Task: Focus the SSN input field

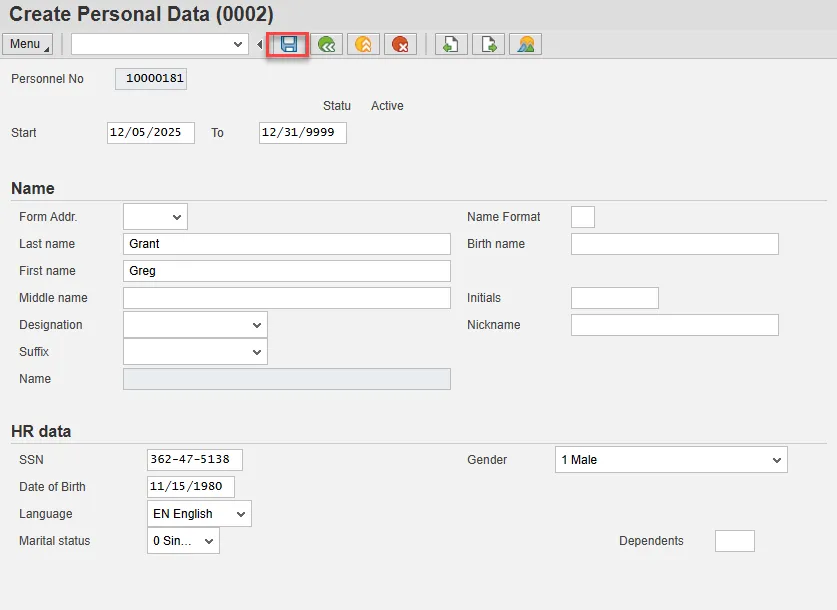Action: [194, 460]
